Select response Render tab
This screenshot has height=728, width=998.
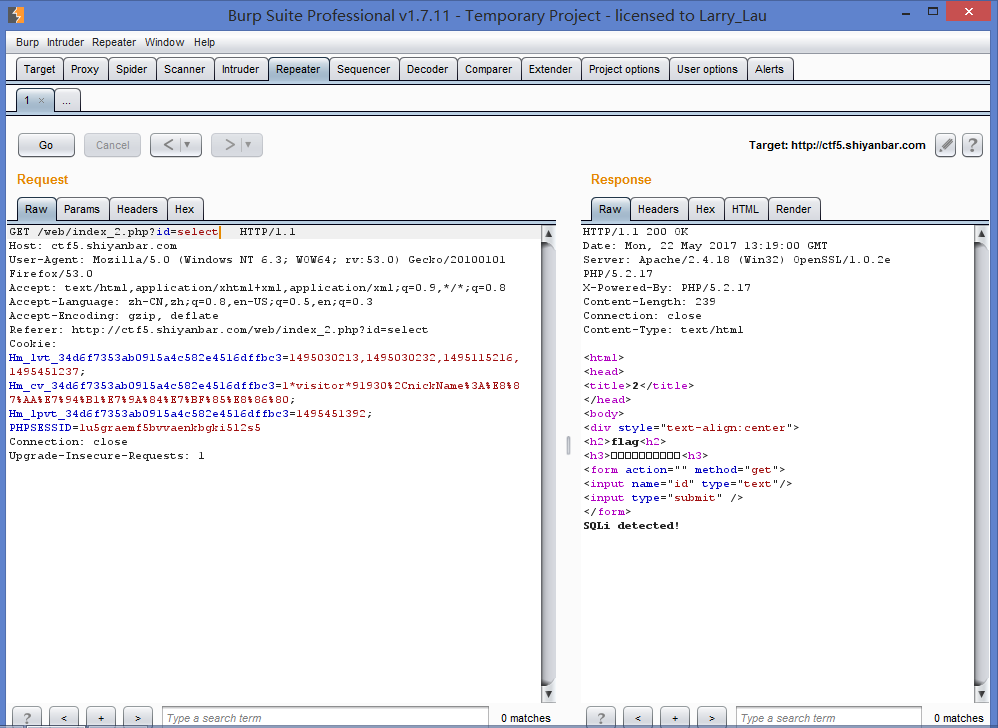point(793,209)
